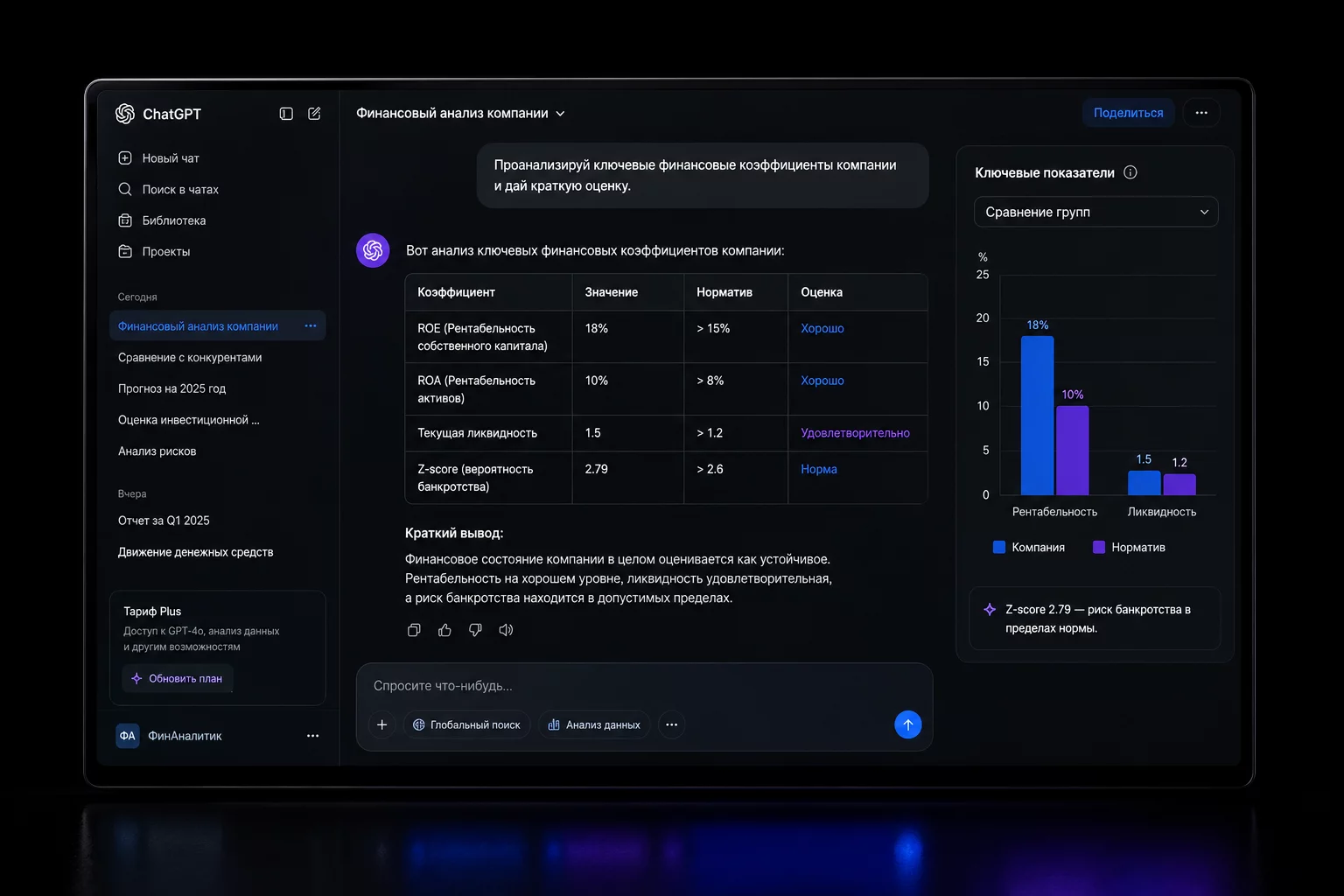Like the response with the thumbs-up icon
This screenshot has height=896, width=1344.
coord(444,630)
